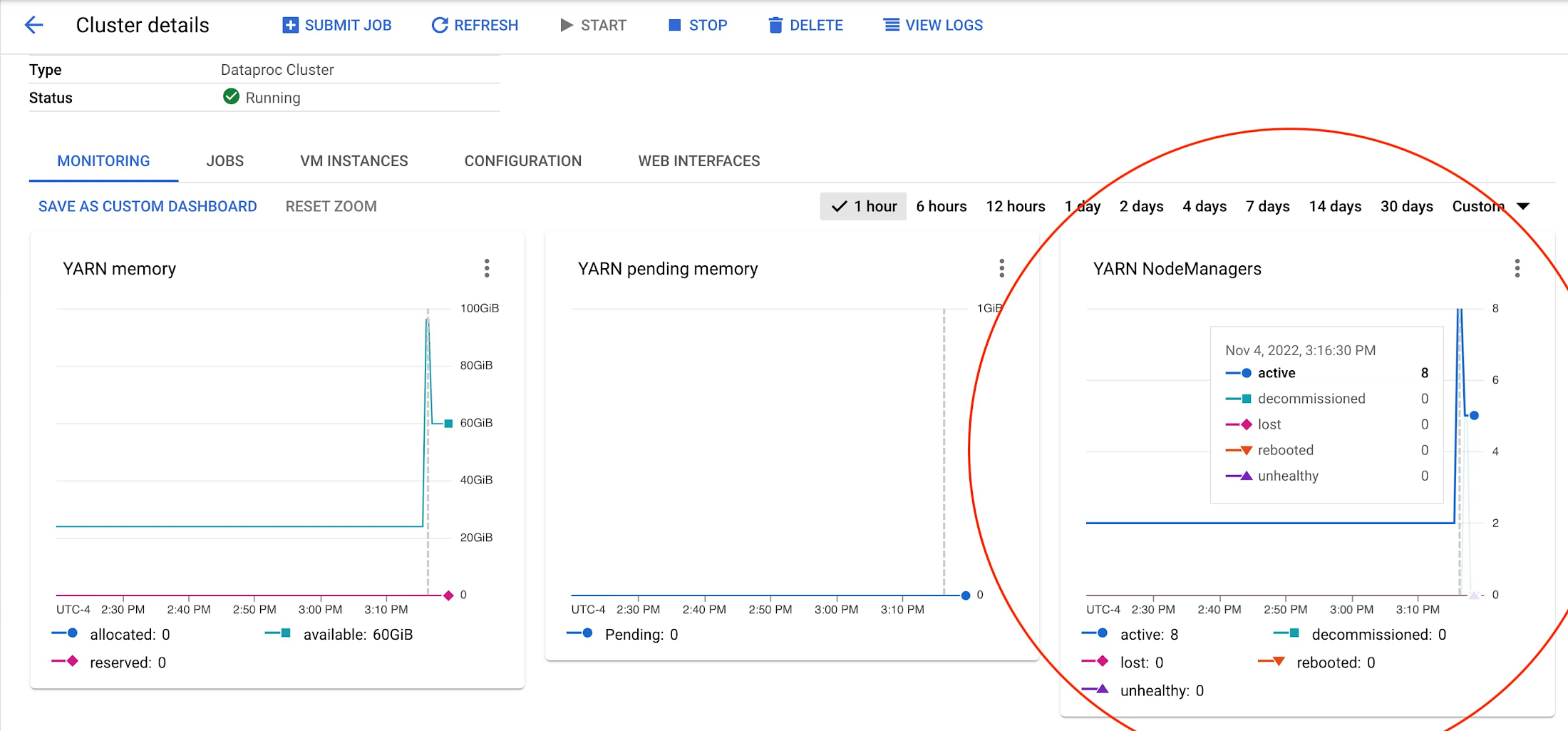Toggle the allocated legend in YARN memory

[x=111, y=634]
